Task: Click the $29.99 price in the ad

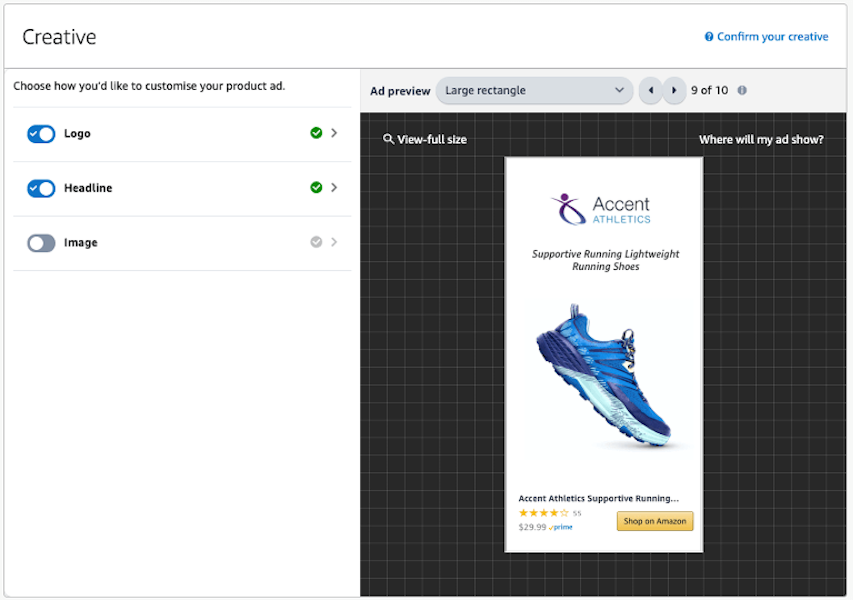Action: [x=532, y=527]
